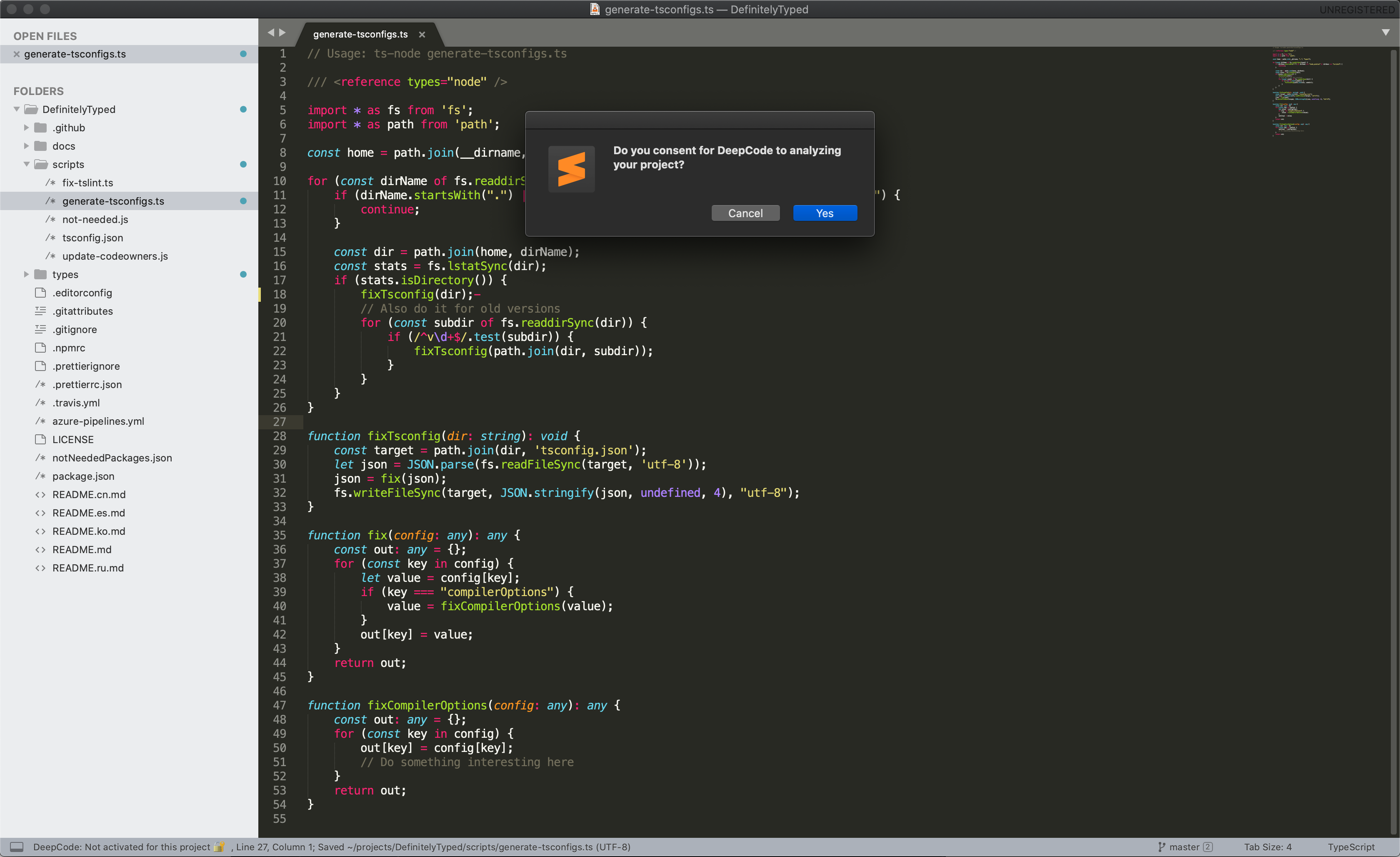The image size is (1400, 857).
Task: Collapse the DefinitelyTyped root folder
Action: [x=17, y=109]
